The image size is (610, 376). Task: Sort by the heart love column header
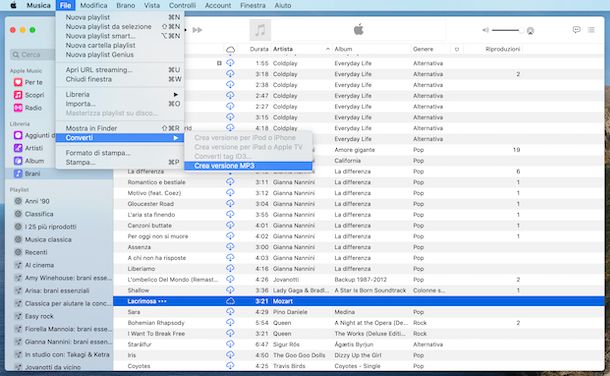[457, 49]
